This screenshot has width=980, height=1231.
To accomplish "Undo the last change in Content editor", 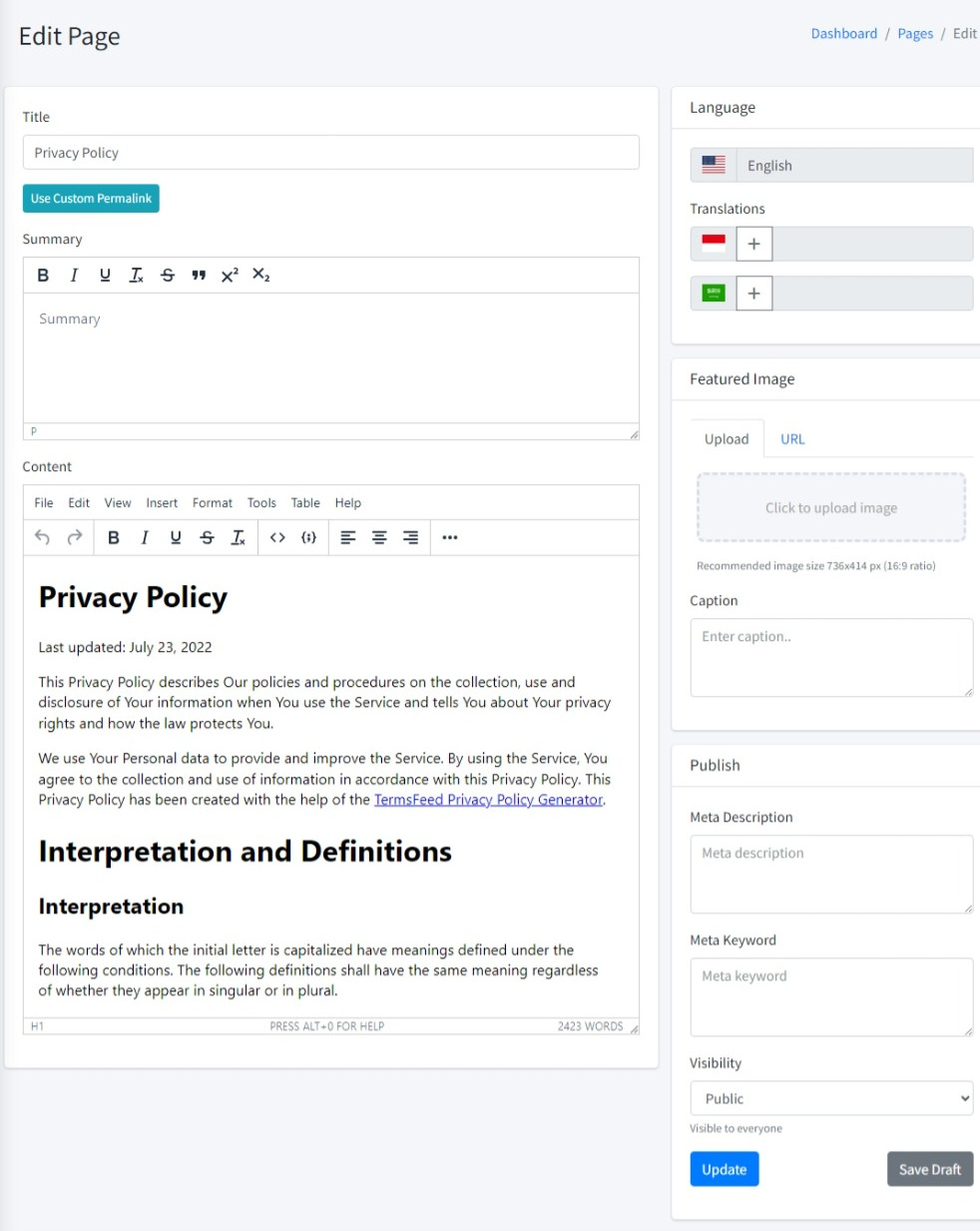I will coord(42,538).
